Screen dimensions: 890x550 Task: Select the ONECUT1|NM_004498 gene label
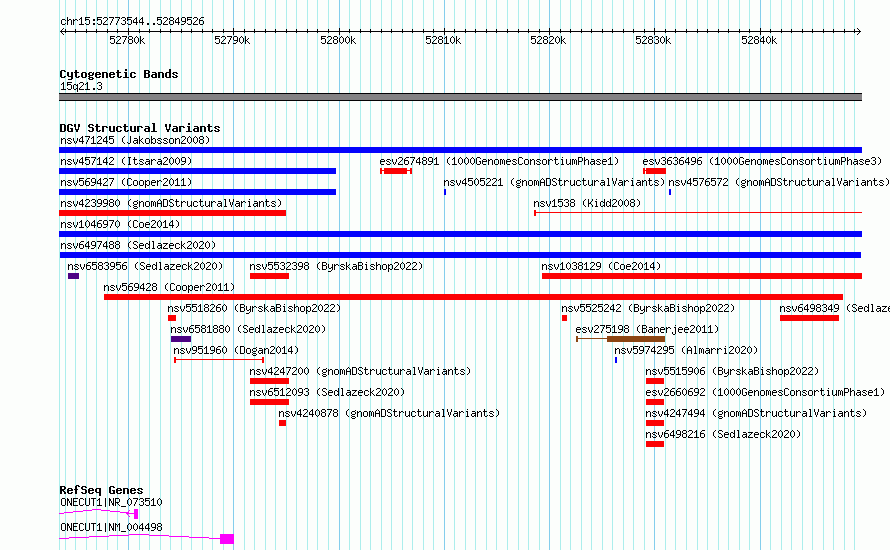click(x=111, y=527)
